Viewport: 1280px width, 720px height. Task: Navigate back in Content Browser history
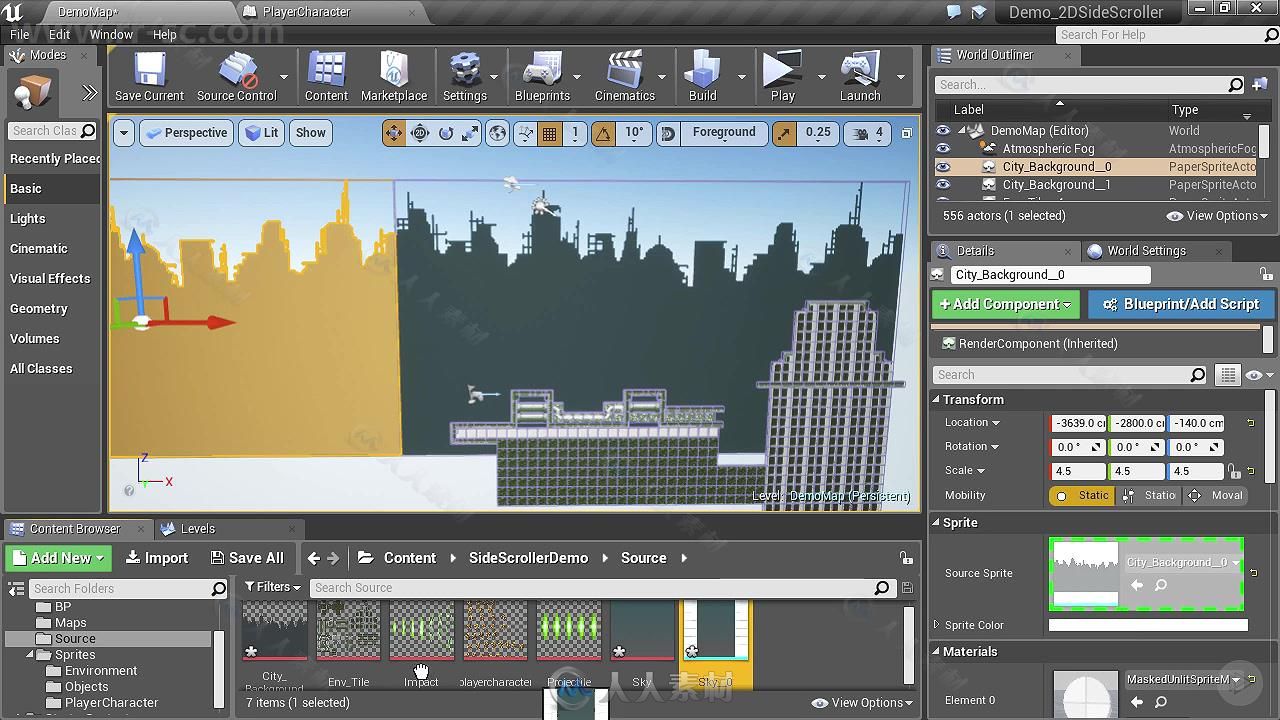click(314, 558)
